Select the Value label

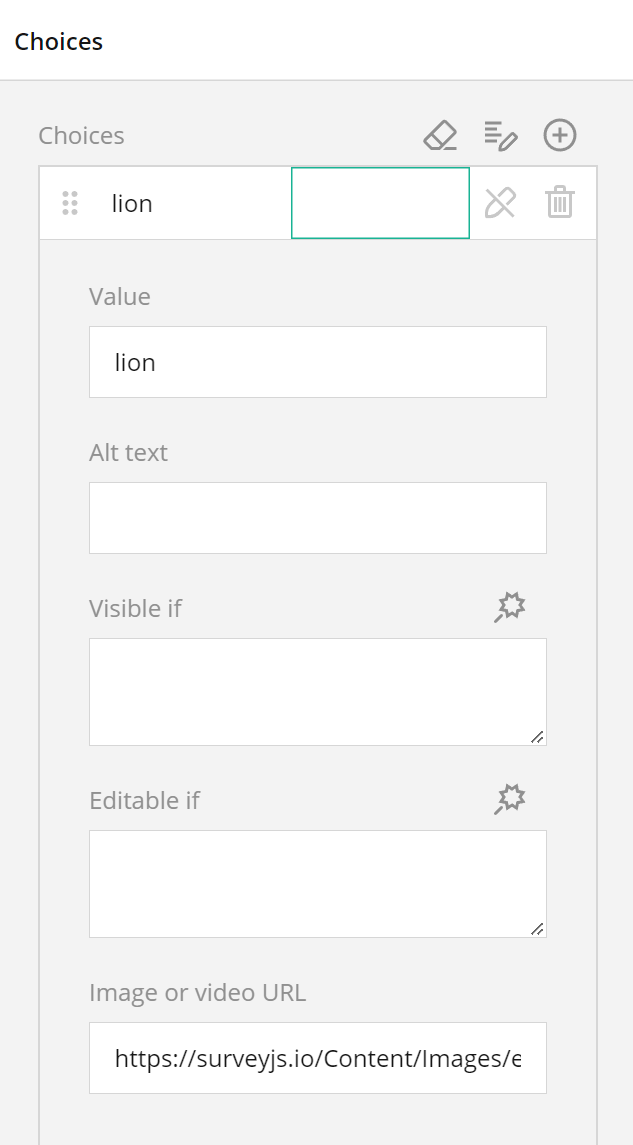click(119, 296)
